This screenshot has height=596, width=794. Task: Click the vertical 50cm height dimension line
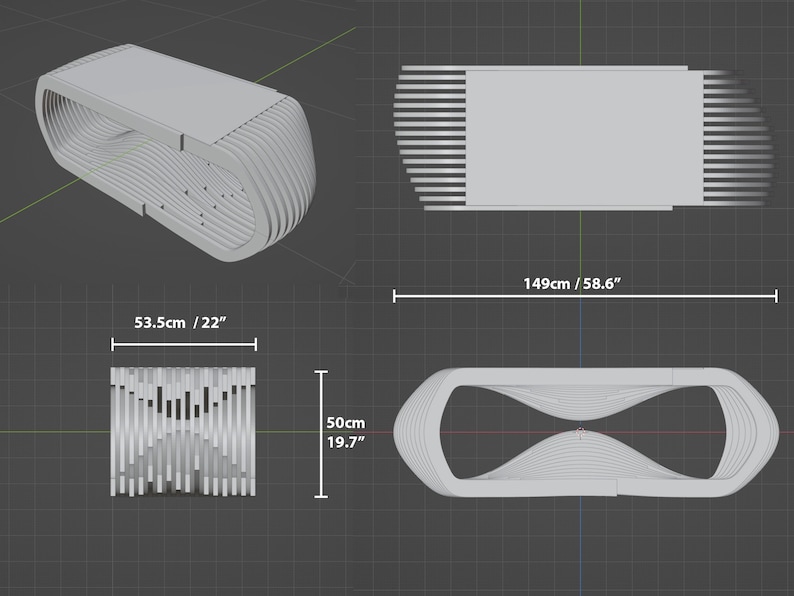(x=321, y=434)
